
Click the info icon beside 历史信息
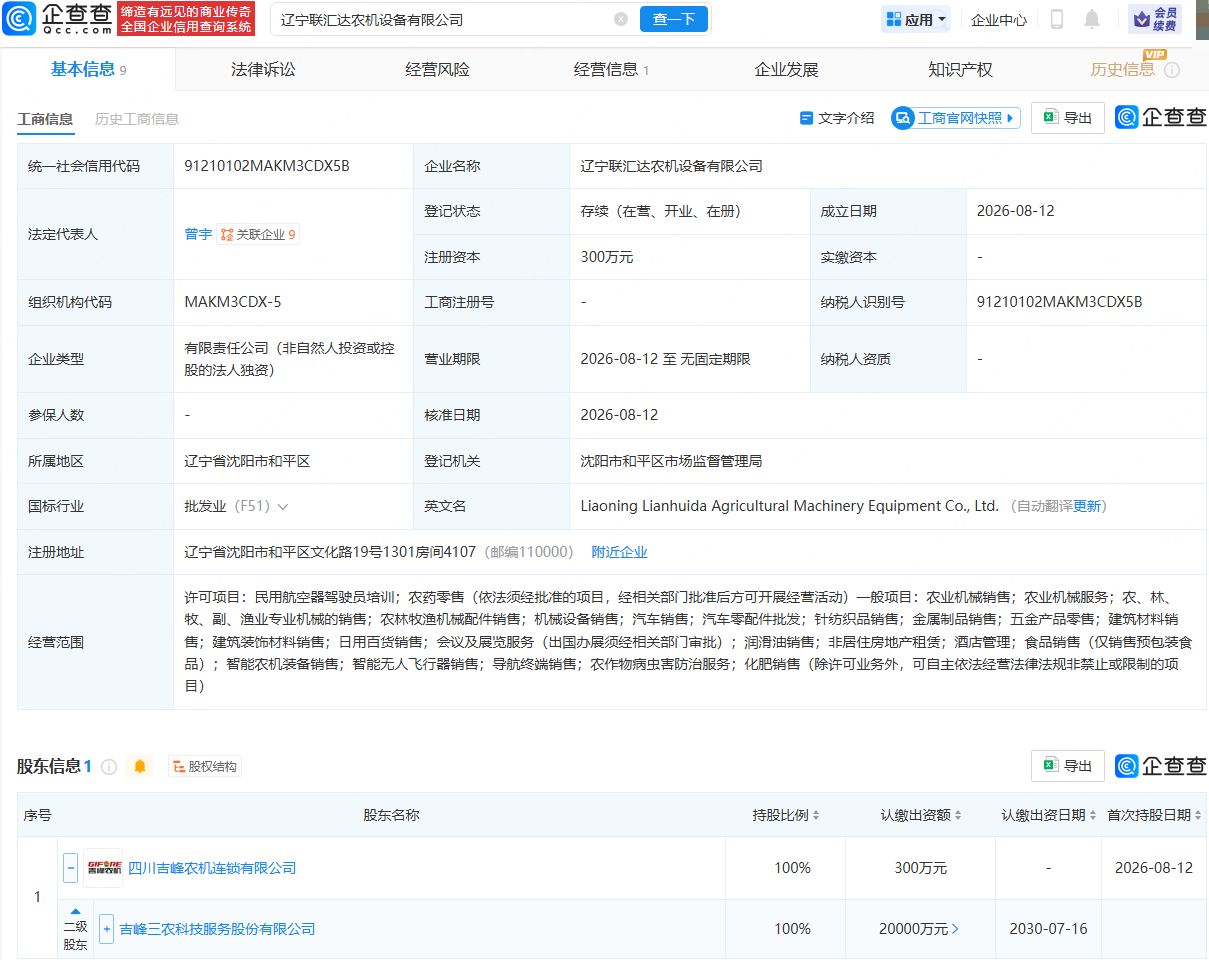click(1172, 70)
